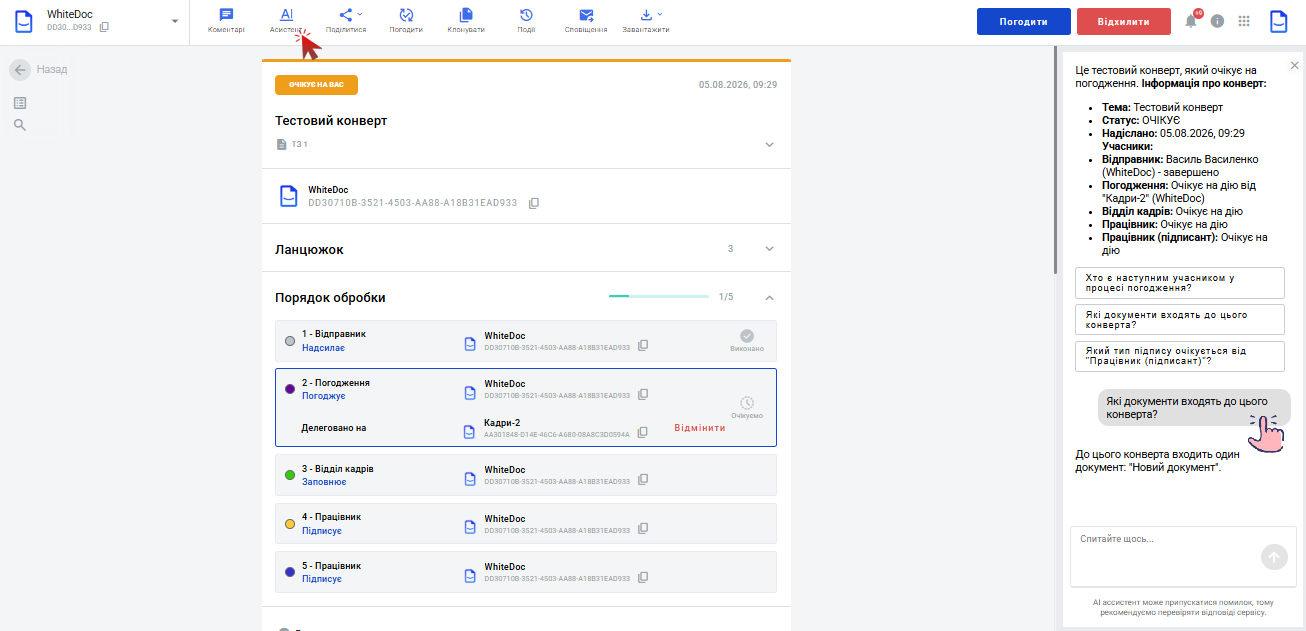1306x631 pixels.
Task: Click the Порядок обробки progress bar
Action: pyautogui.click(x=659, y=297)
